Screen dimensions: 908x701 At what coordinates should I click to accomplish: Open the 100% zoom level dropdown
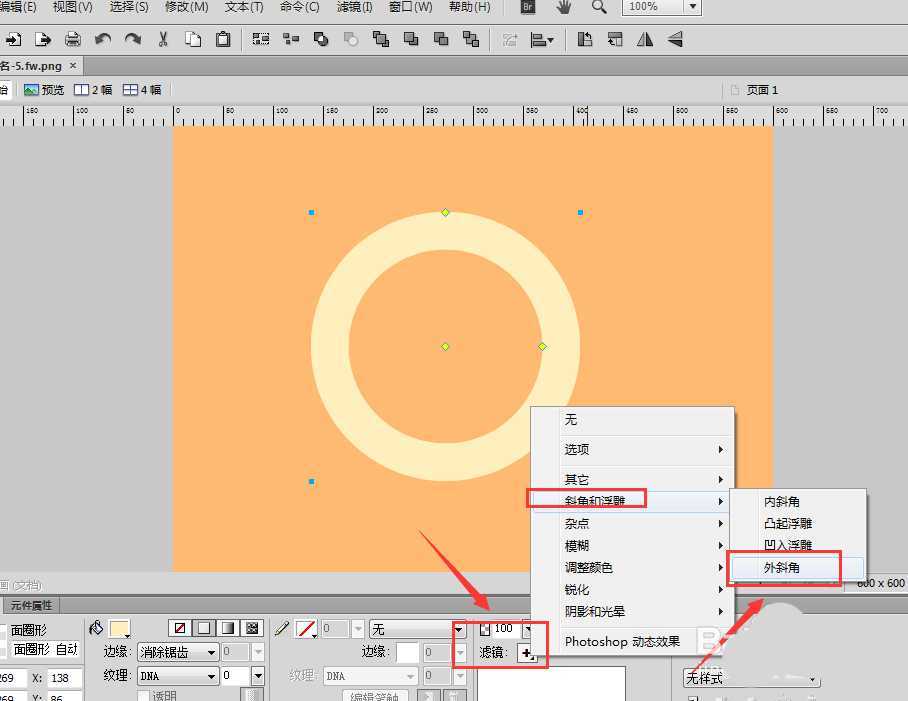[x=692, y=8]
